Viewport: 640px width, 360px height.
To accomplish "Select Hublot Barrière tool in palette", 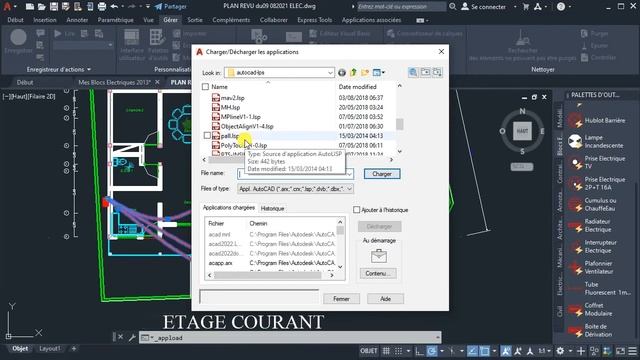I will 597,121.
